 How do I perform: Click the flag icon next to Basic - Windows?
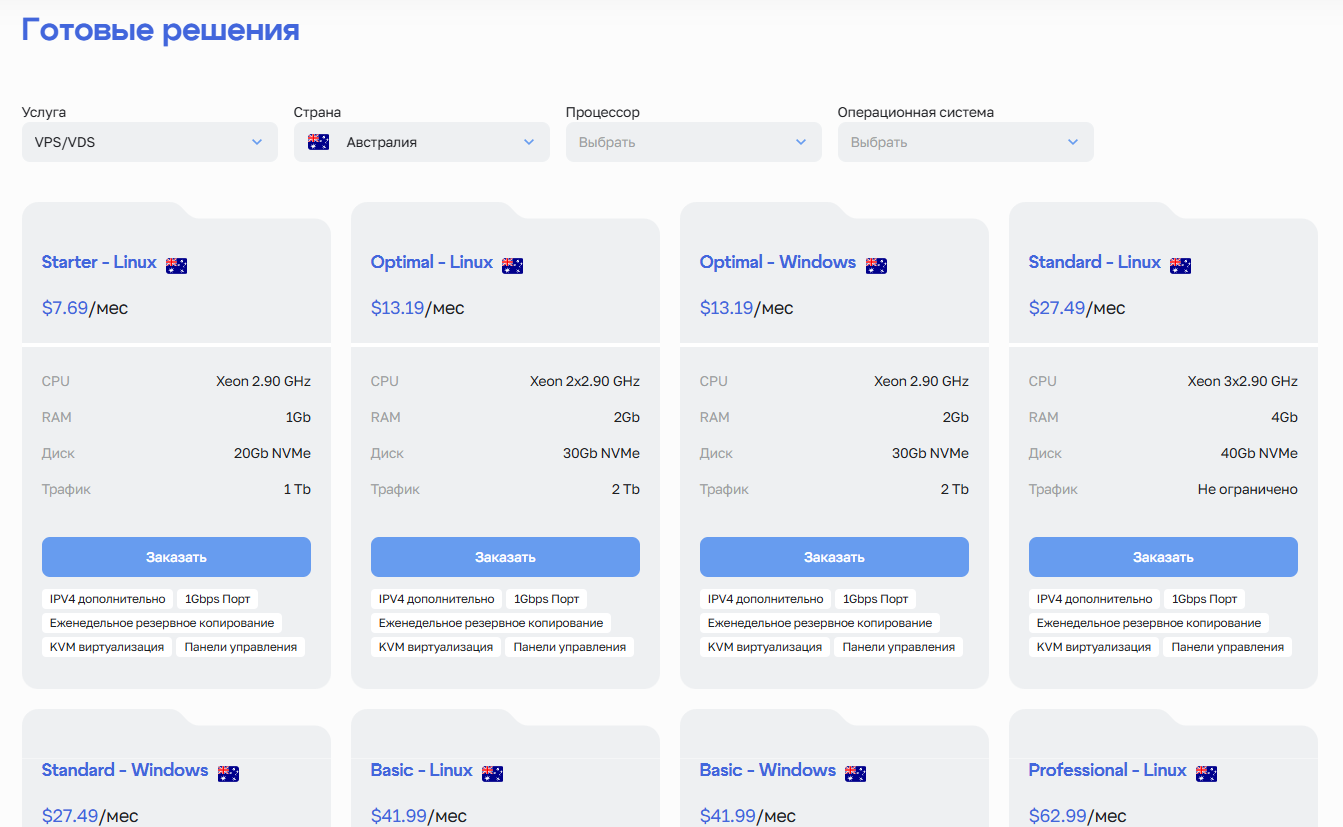(855, 773)
